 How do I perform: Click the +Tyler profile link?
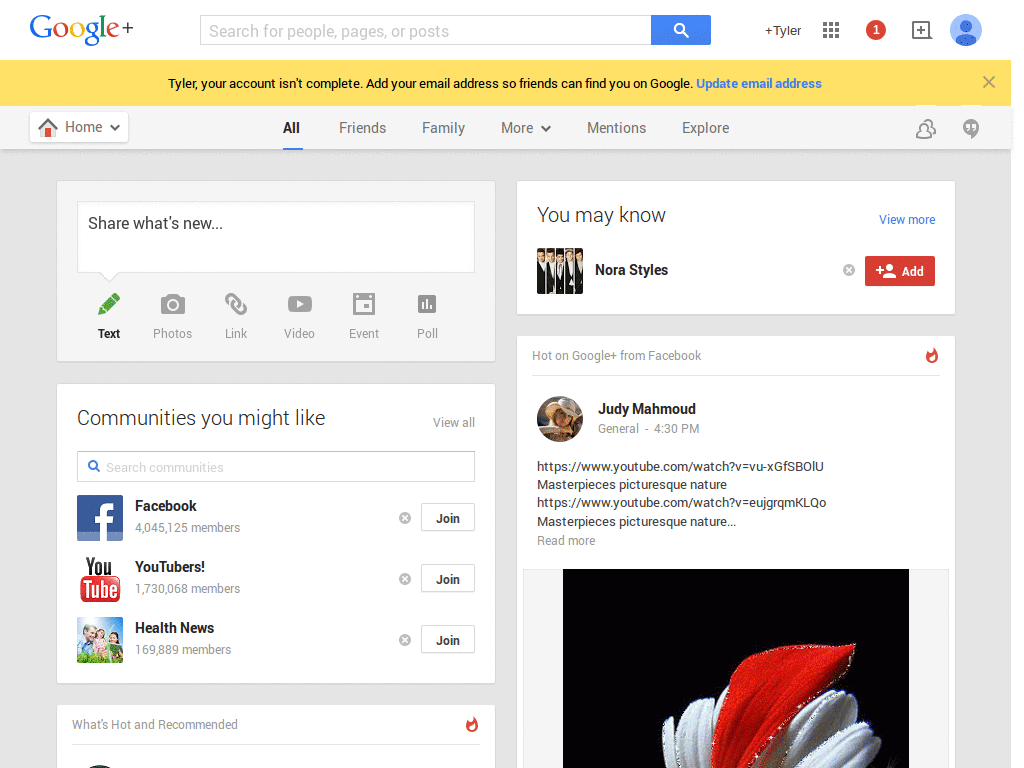783,31
